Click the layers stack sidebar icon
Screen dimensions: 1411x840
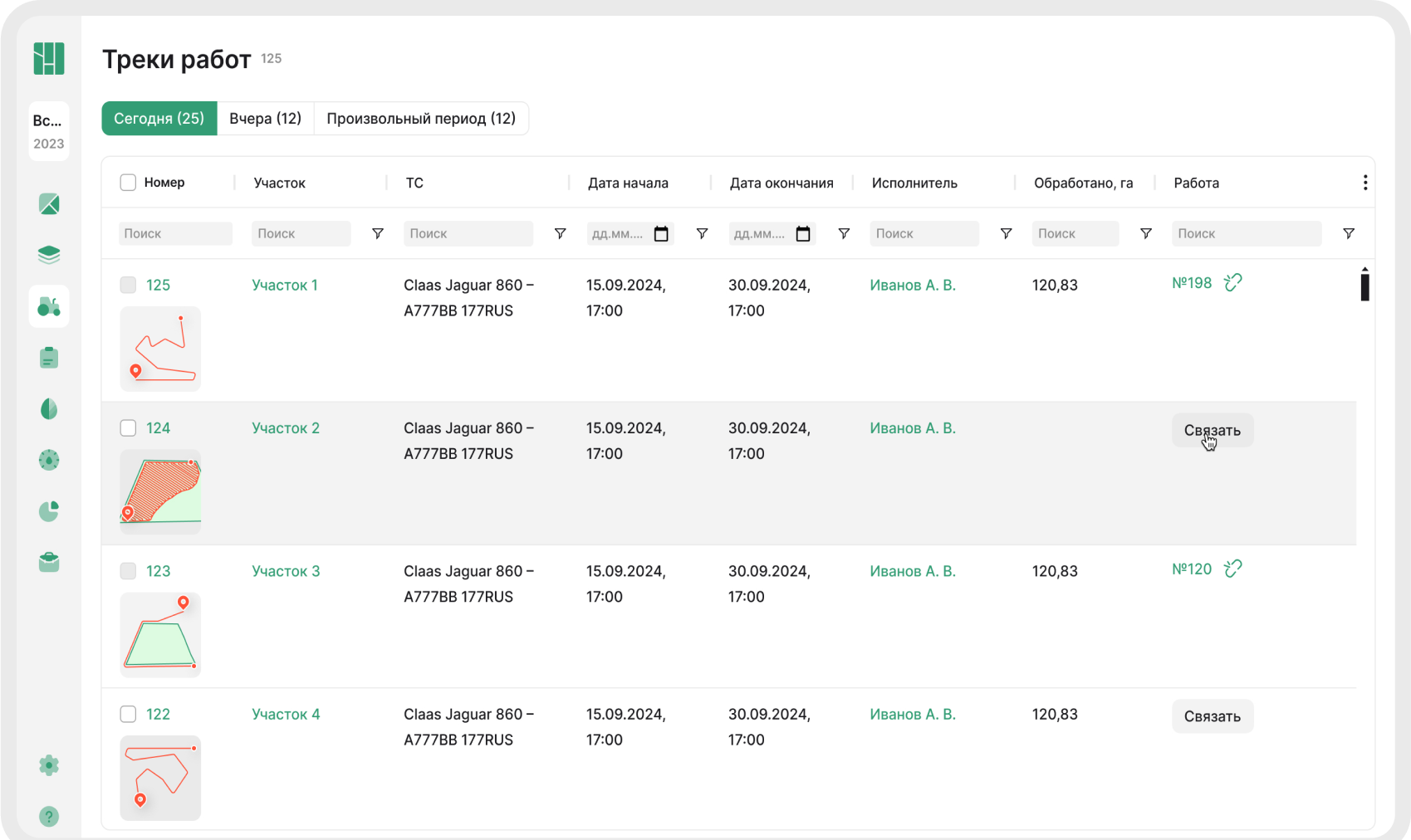[49, 255]
